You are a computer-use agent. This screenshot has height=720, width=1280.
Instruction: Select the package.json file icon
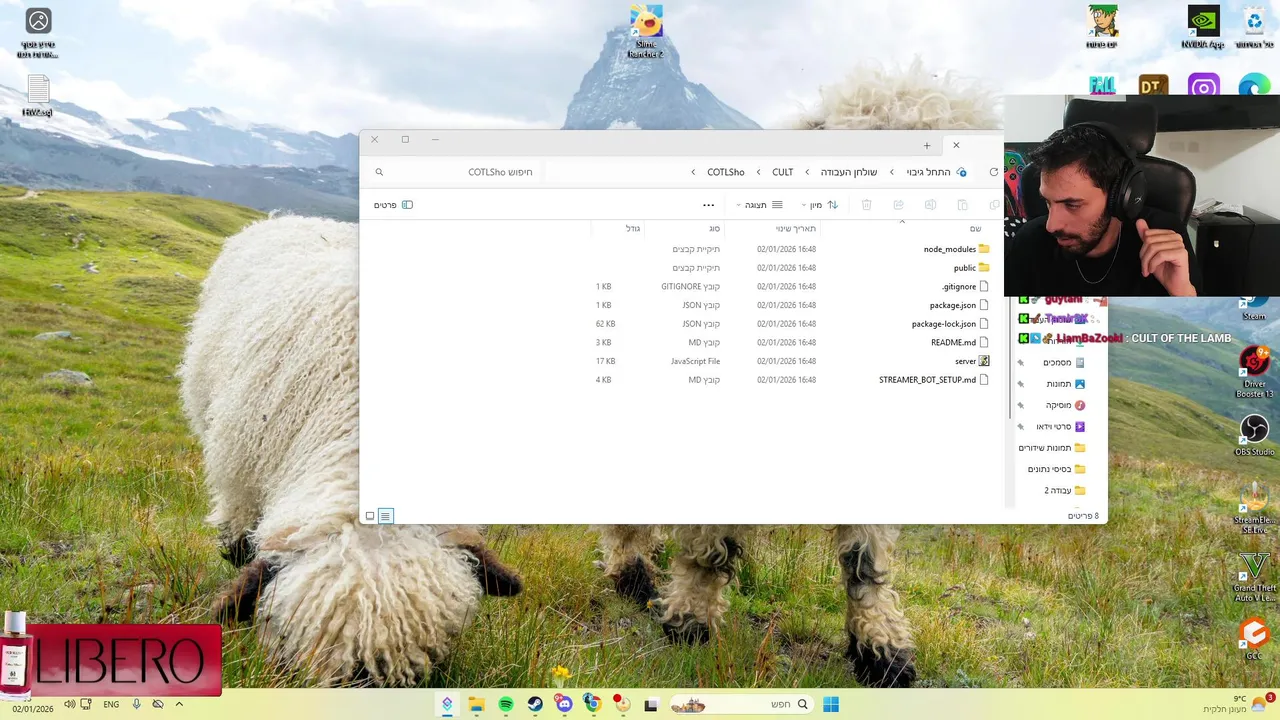point(984,305)
